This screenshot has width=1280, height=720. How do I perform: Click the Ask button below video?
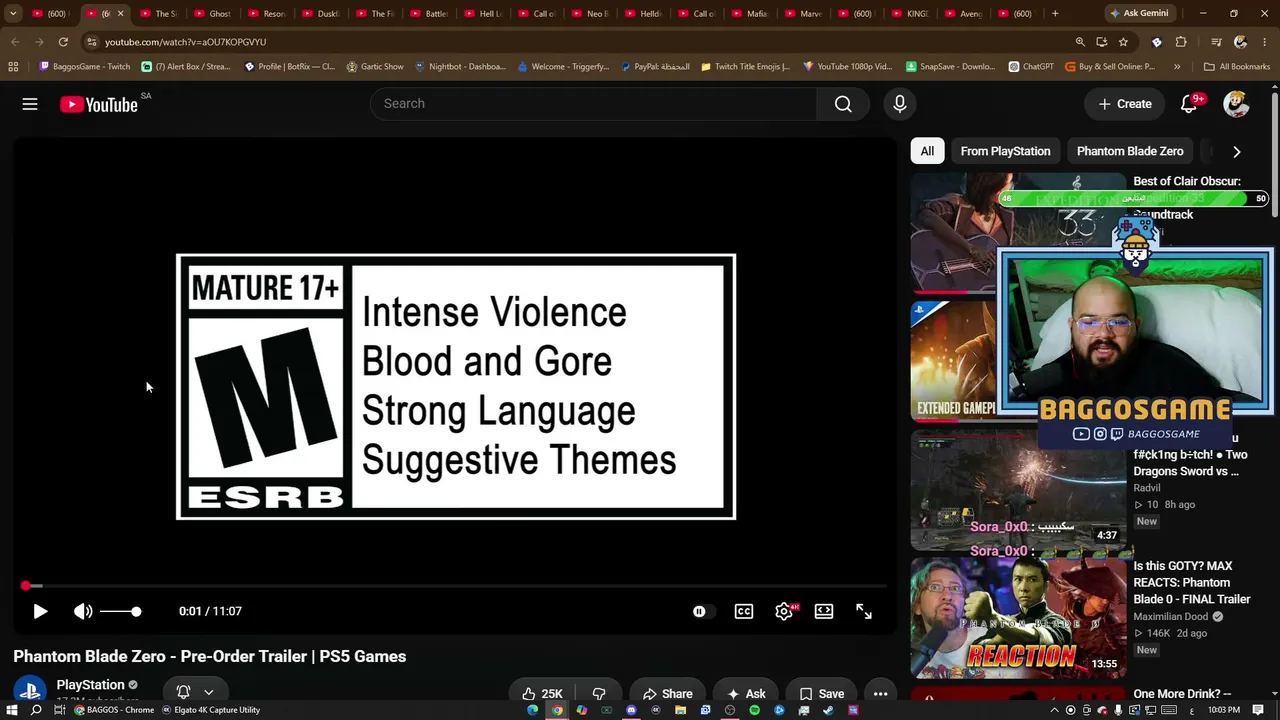click(746, 694)
